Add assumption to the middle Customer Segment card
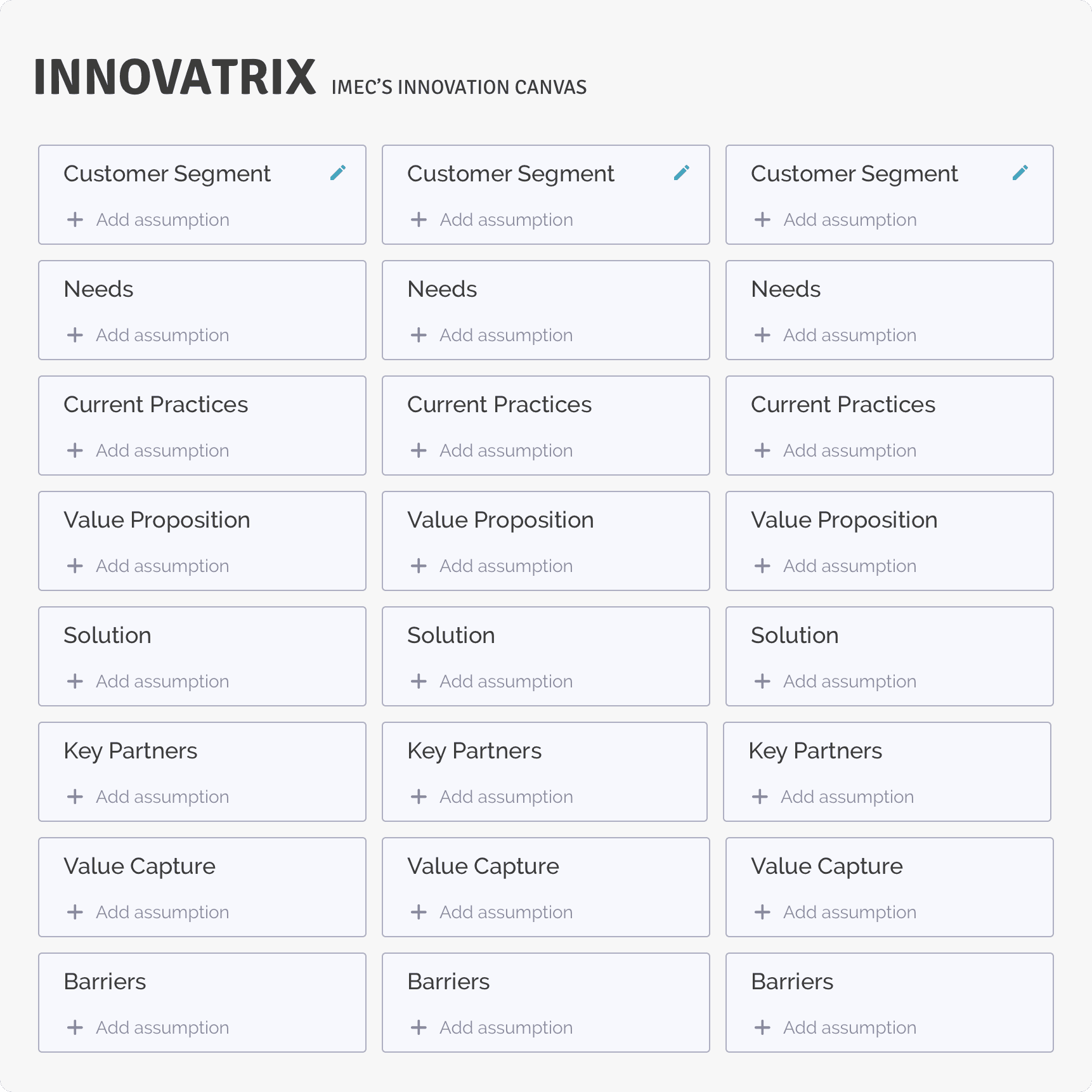The width and height of the screenshot is (1092, 1092). pyautogui.click(x=505, y=219)
